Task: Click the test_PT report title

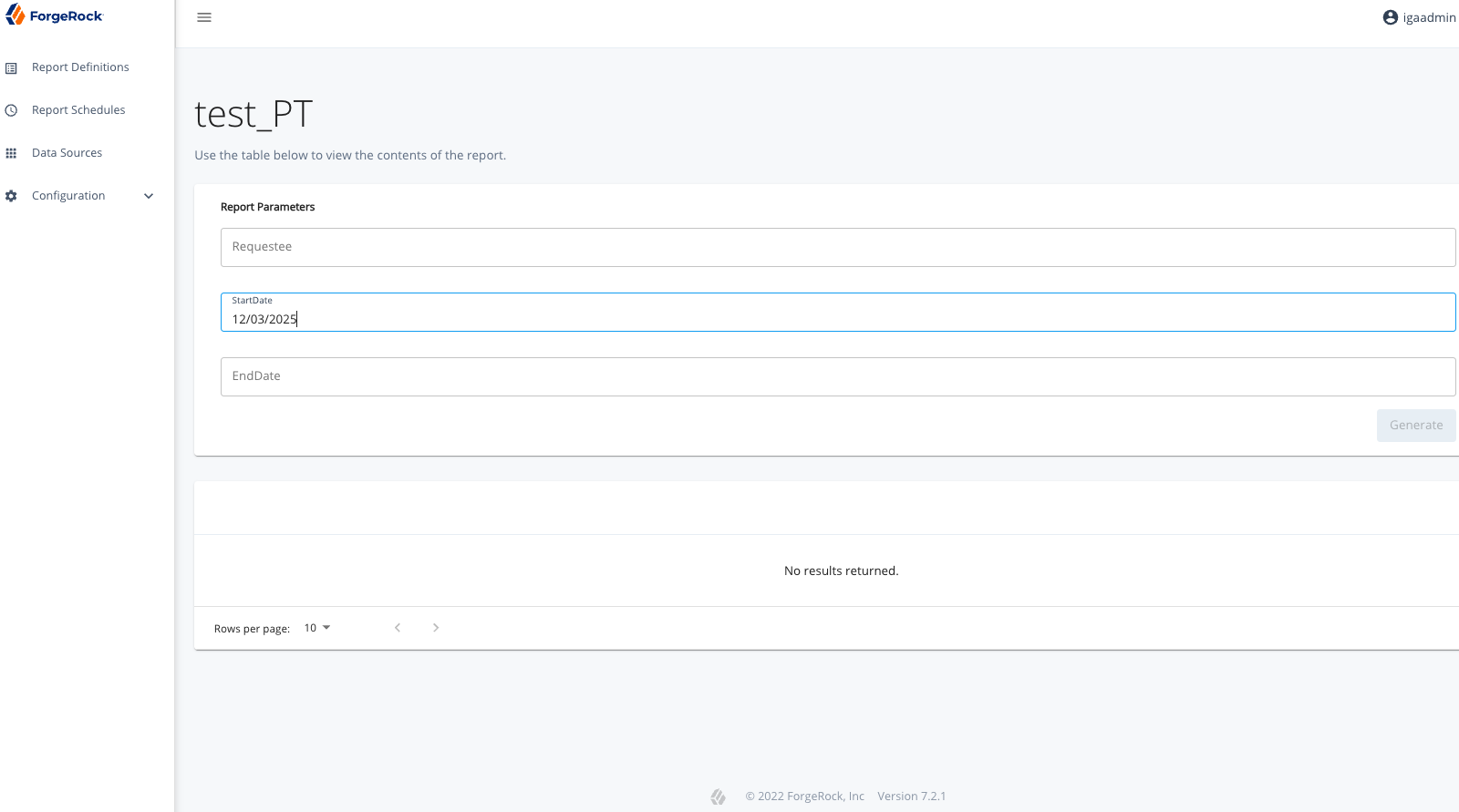Action: coord(254,115)
